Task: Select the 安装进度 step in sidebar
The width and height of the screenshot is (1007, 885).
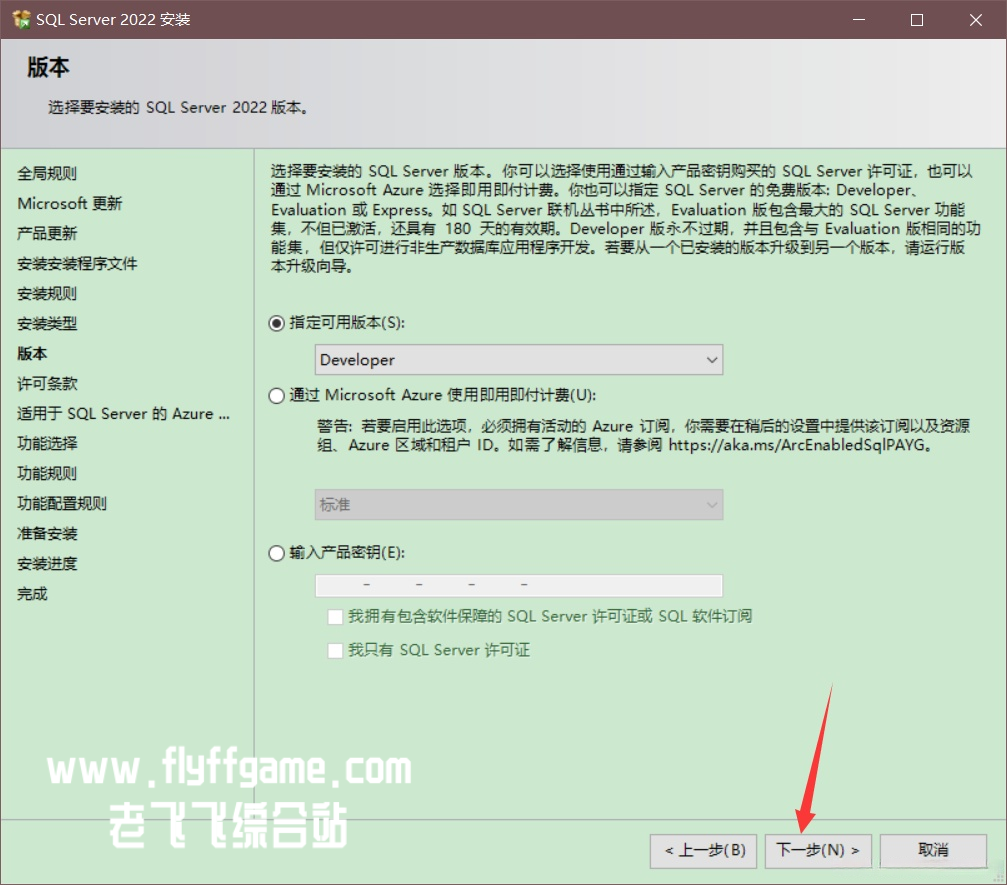Action: (x=47, y=564)
